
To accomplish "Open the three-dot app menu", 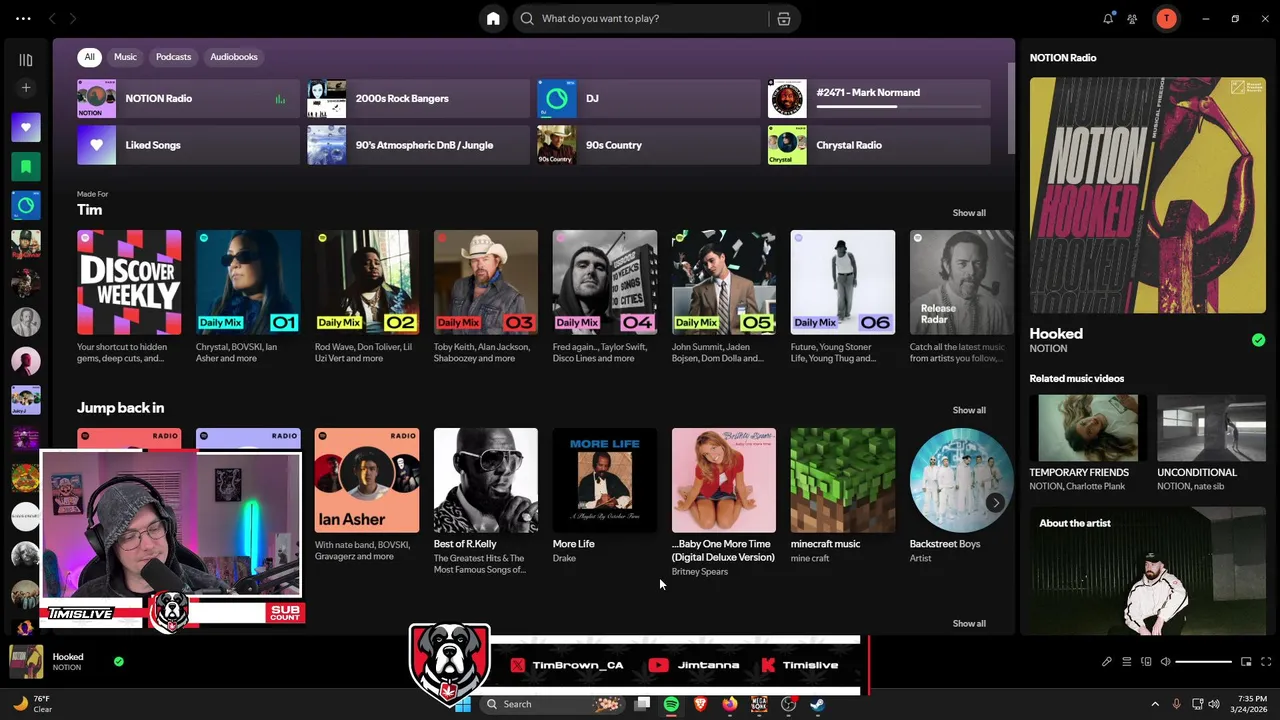I will 23,18.
